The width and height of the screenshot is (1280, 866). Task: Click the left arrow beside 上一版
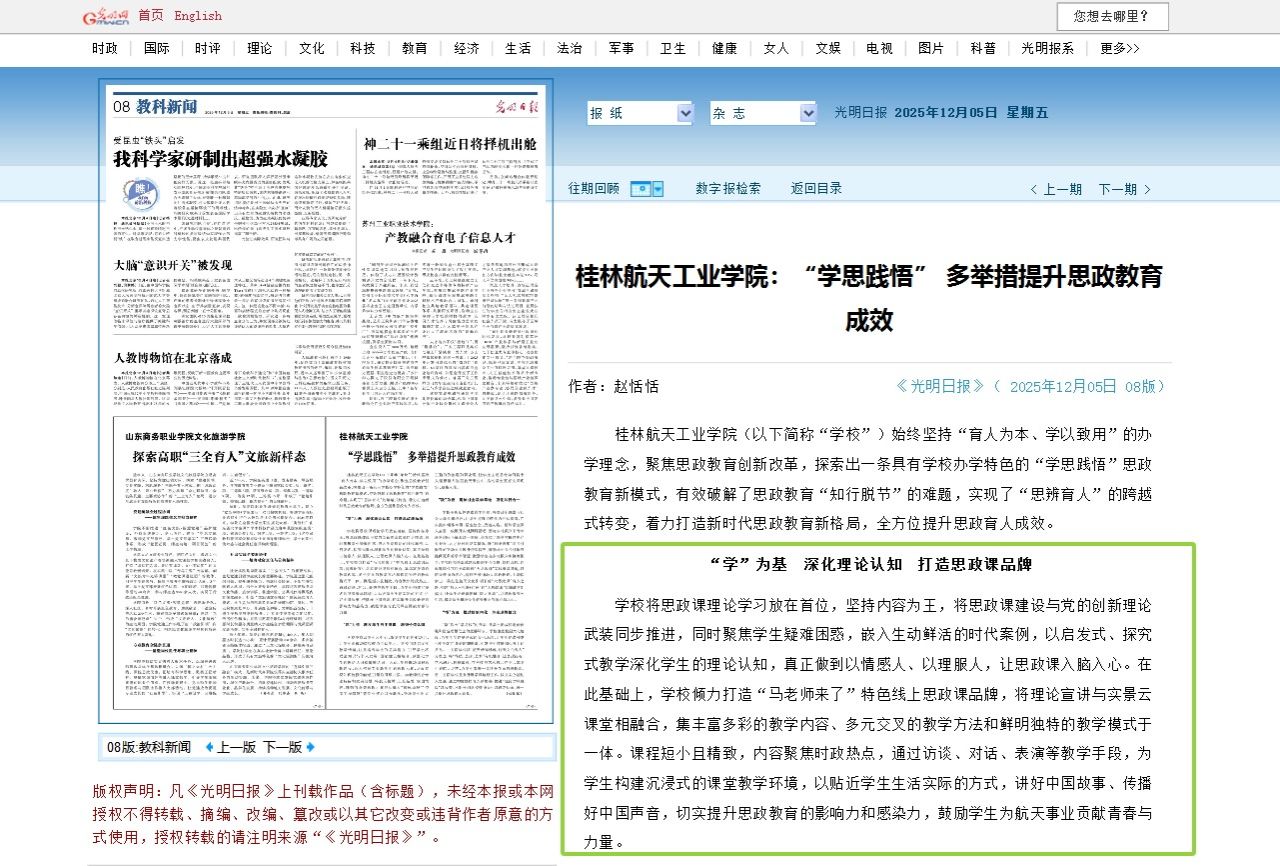tap(209, 747)
